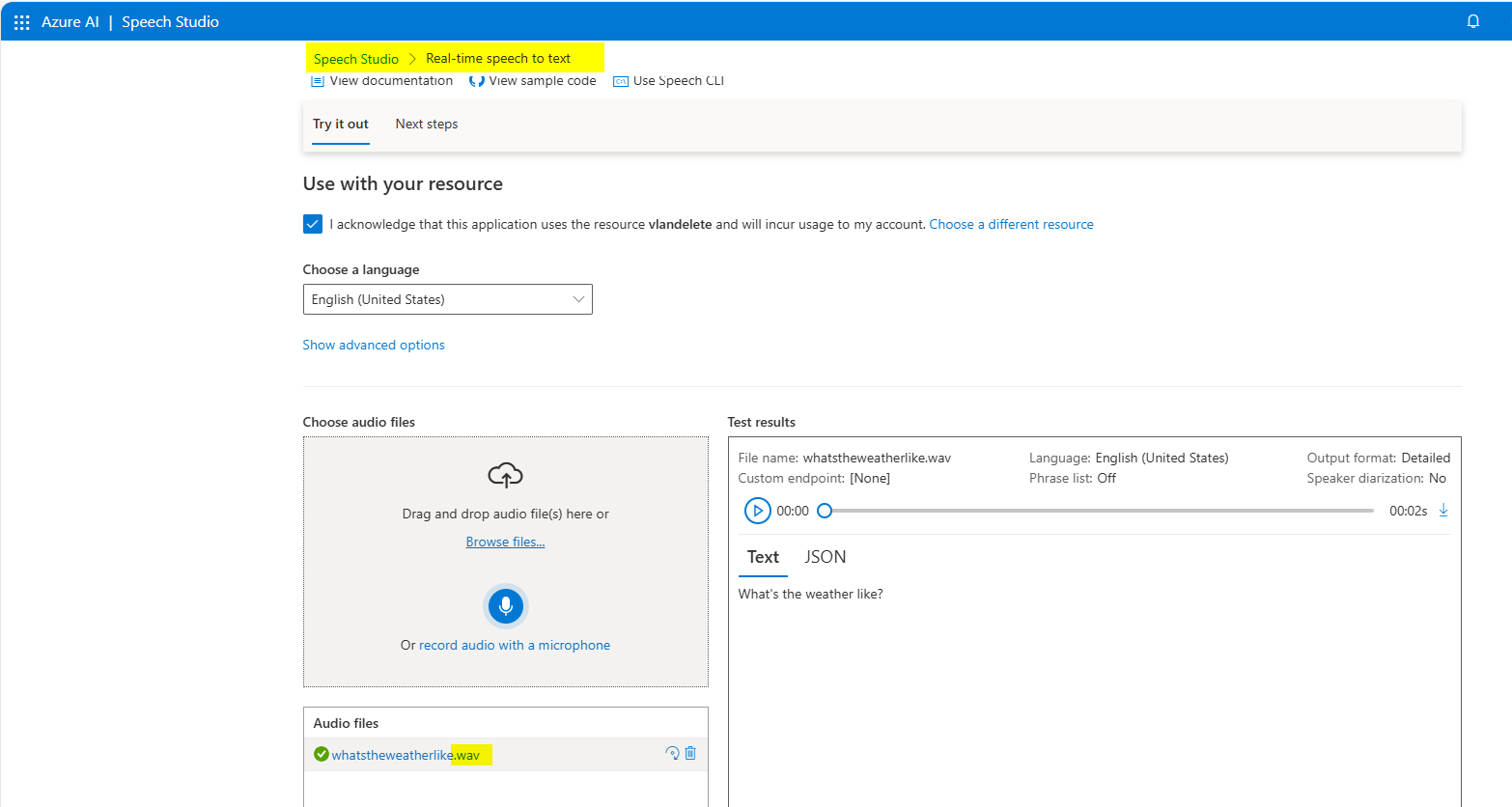
Task: Go to Speech Studio breadcrumb
Action: tap(356, 59)
